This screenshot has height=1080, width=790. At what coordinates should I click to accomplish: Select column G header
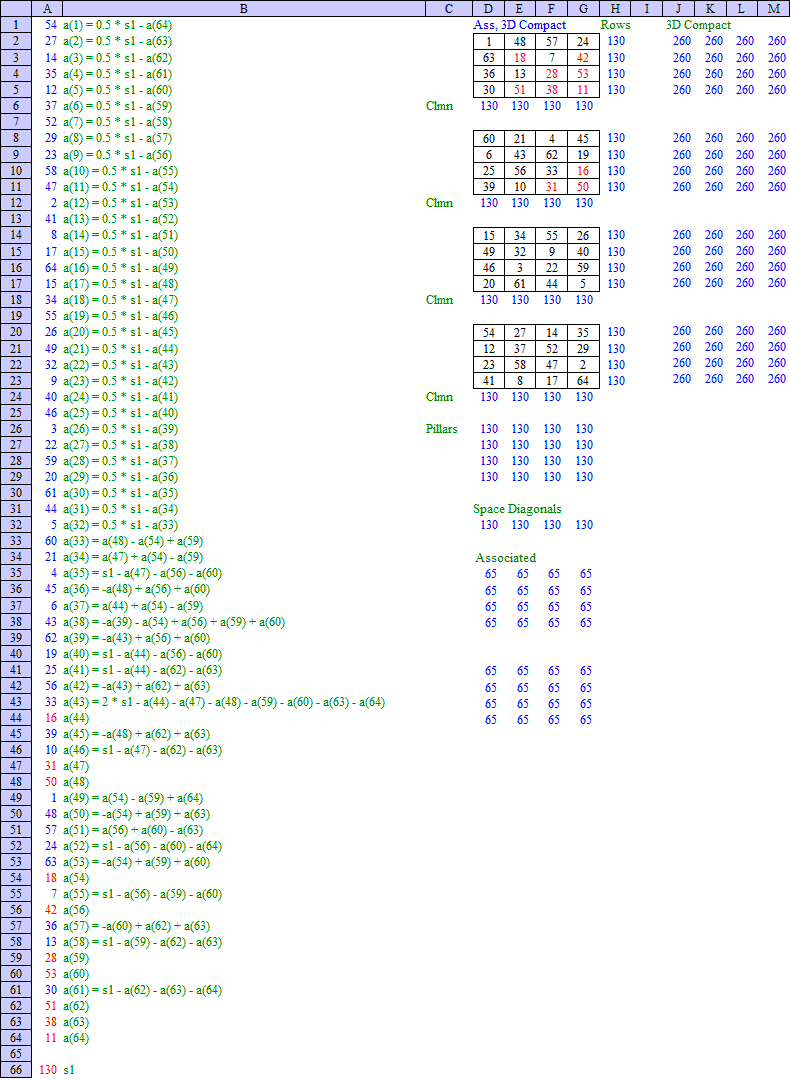583,9
